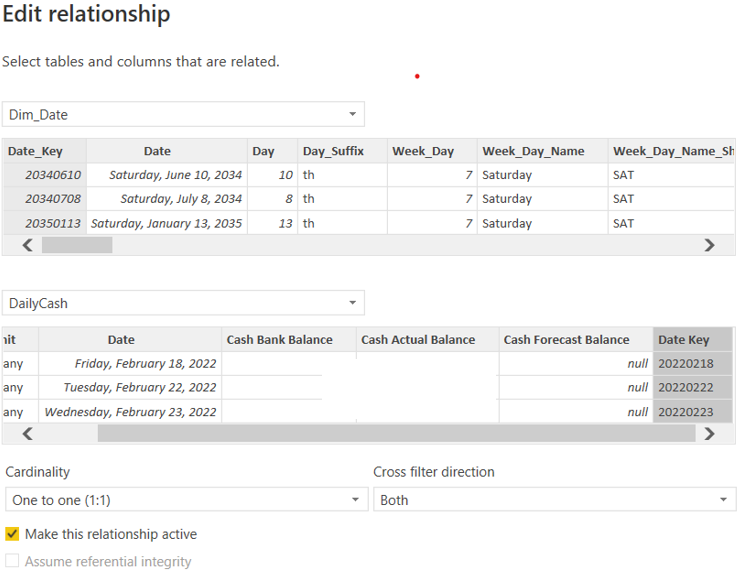
Task: Click the cell 20340708 in Date_Key
Action: pyautogui.click(x=45, y=199)
